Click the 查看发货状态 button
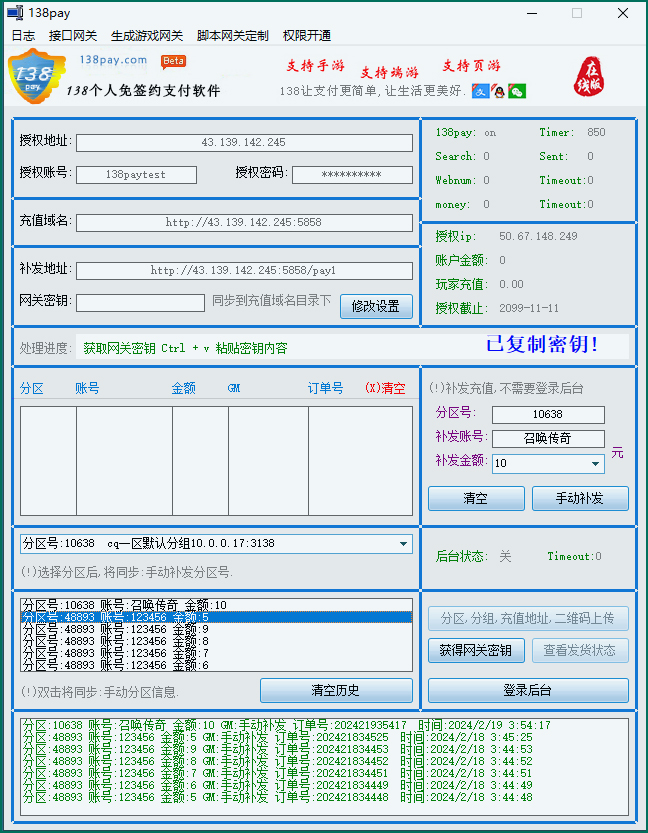Image resolution: width=648 pixels, height=833 pixels. (x=580, y=650)
